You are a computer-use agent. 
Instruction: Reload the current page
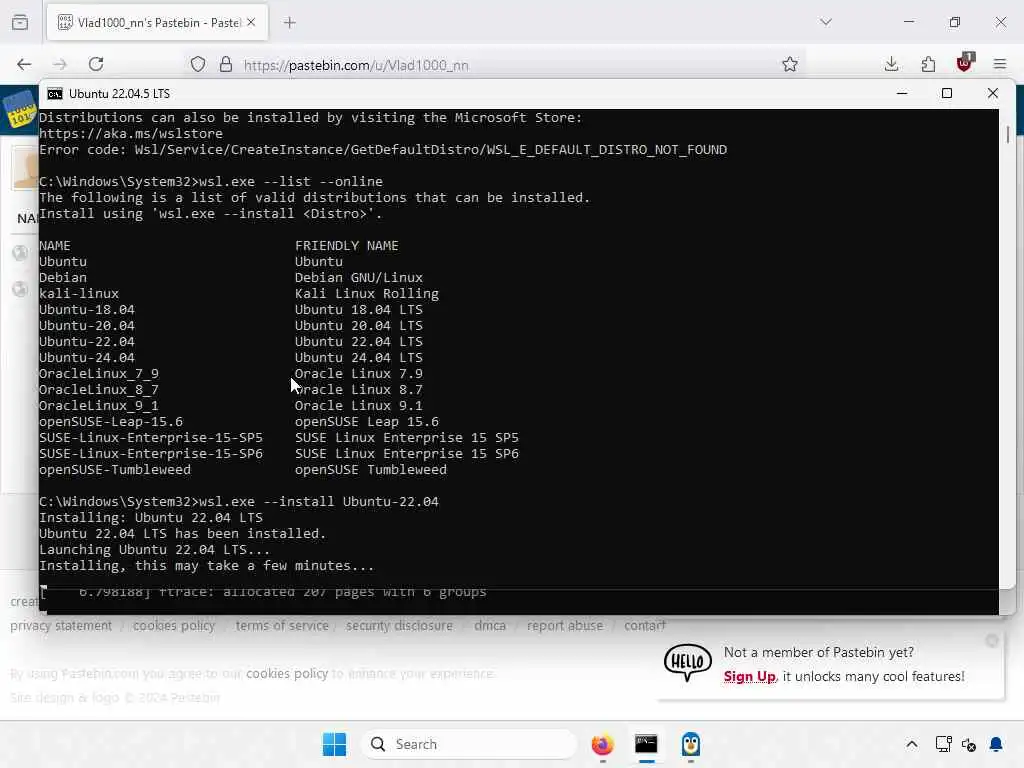pos(96,64)
